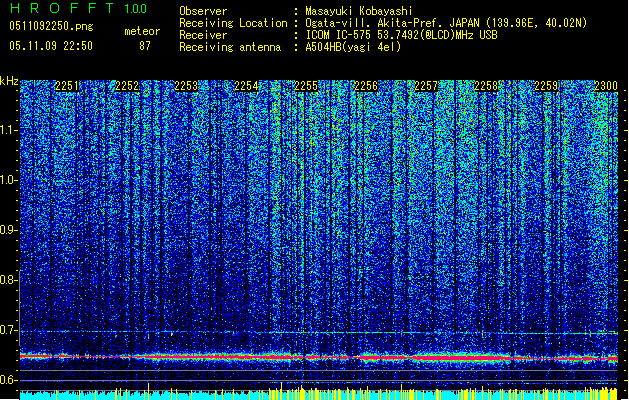The image size is (629, 400).
Task: Click the HROFFT 1.0.0 title text
Action: [79, 8]
